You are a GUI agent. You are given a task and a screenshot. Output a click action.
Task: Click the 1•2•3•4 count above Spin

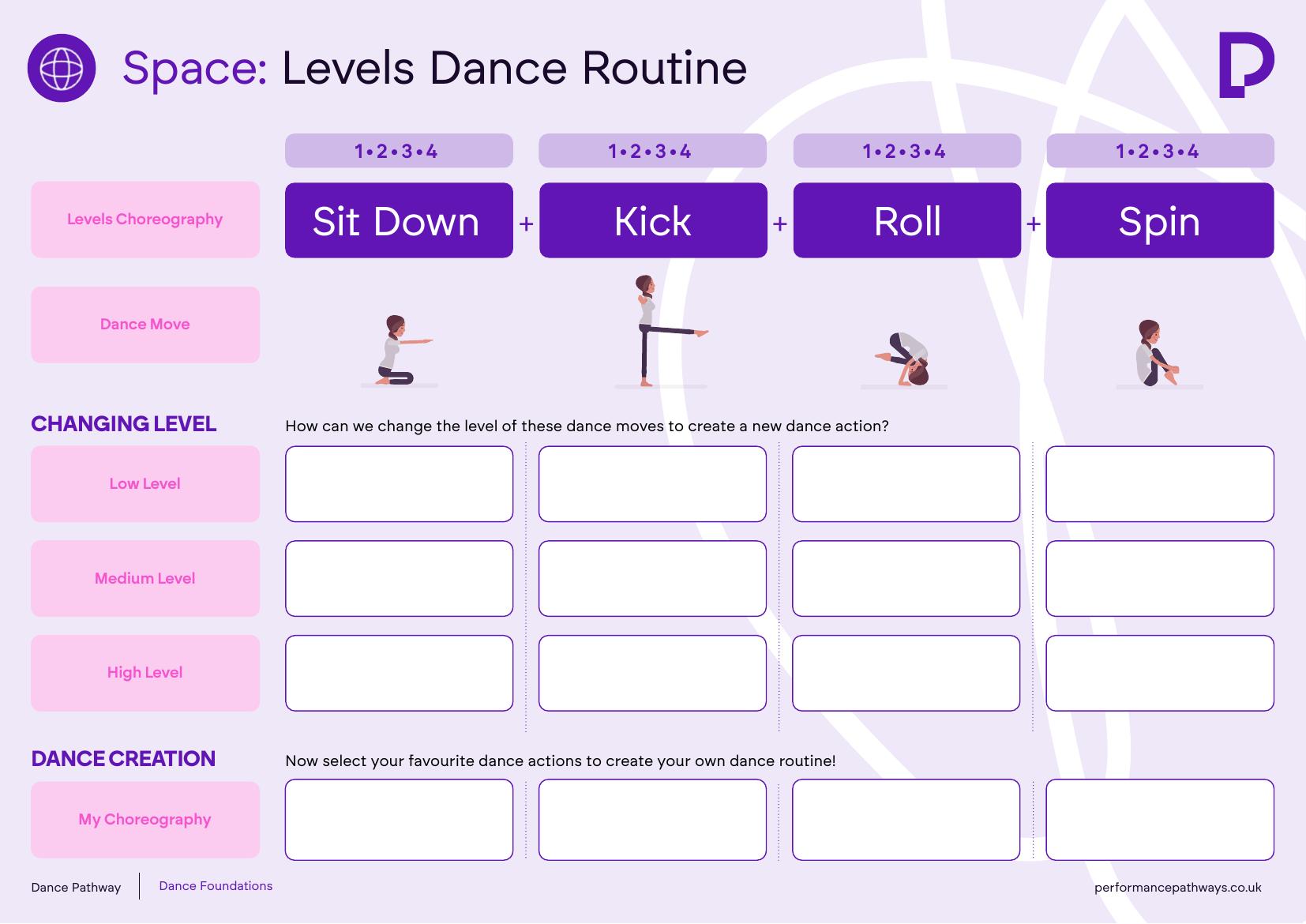coord(1160,151)
